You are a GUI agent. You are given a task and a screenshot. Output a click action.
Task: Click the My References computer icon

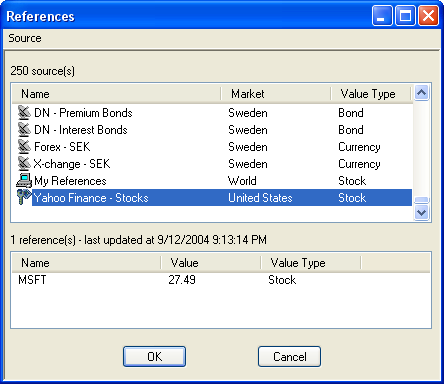pyautogui.click(x=24, y=180)
